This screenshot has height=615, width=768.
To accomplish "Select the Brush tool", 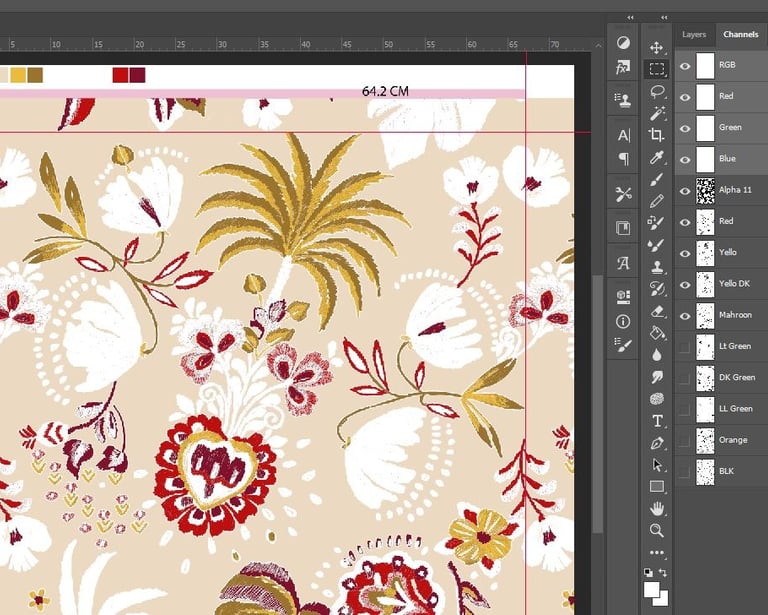I will click(x=656, y=179).
